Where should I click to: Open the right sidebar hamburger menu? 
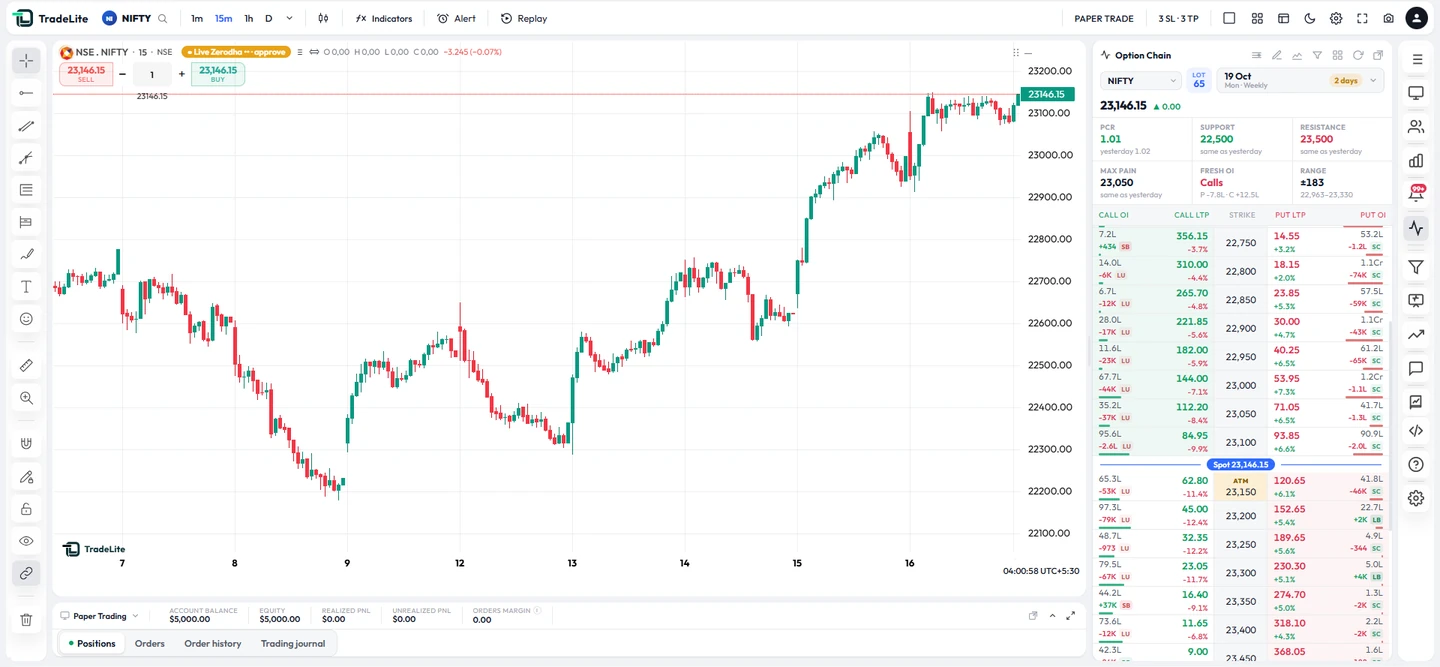(1416, 60)
